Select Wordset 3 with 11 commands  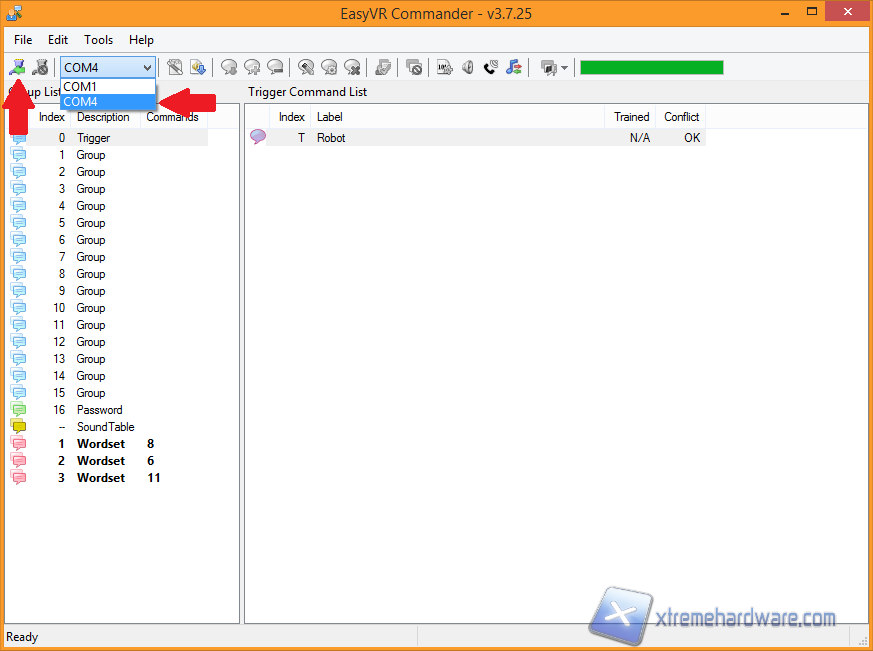click(x=100, y=478)
